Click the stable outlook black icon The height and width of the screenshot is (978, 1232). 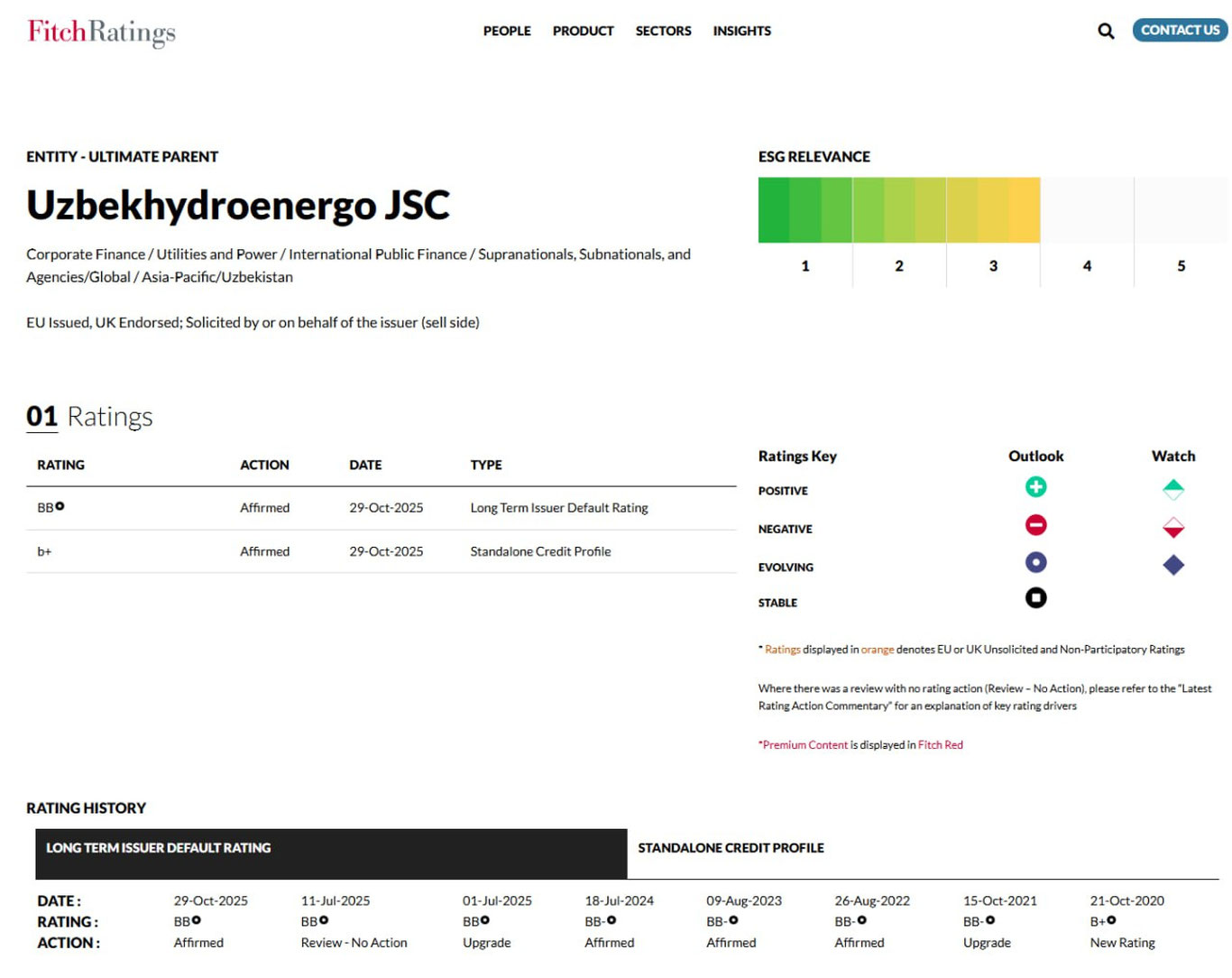click(1035, 598)
